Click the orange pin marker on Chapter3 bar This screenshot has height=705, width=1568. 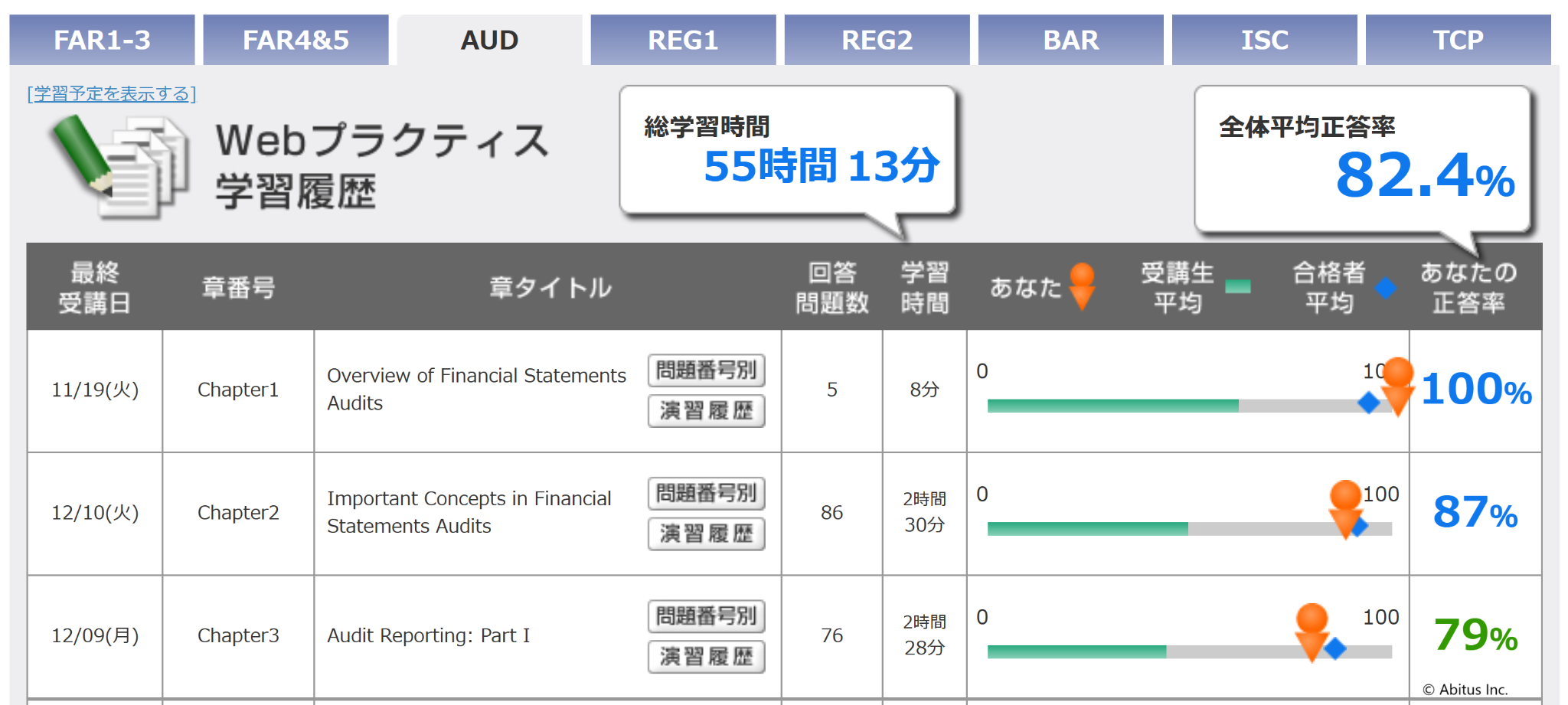(1312, 630)
